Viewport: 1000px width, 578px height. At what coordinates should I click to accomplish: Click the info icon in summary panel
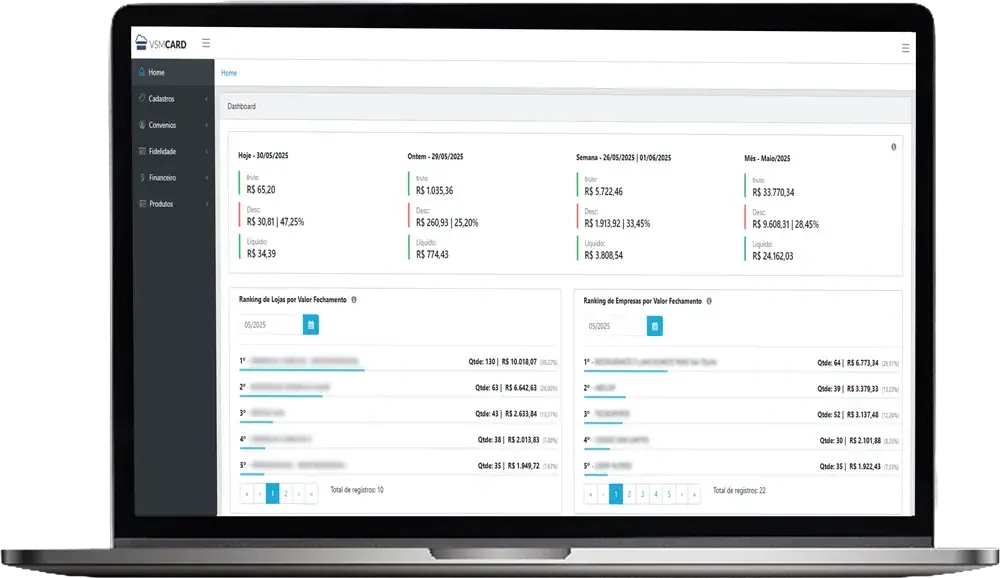click(x=893, y=147)
